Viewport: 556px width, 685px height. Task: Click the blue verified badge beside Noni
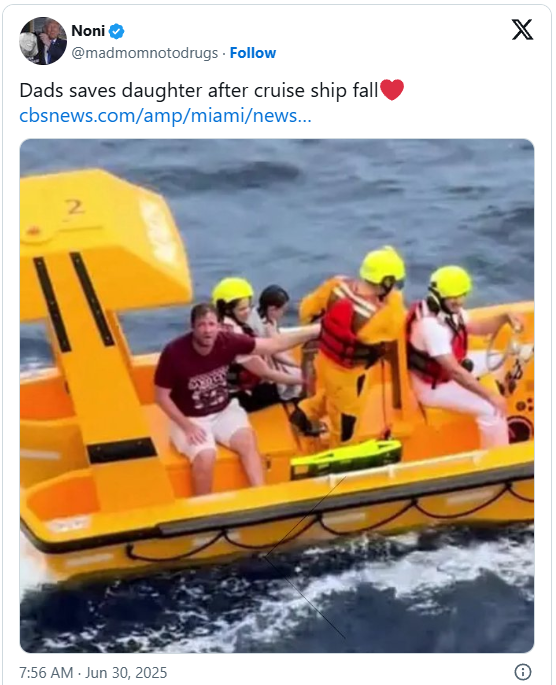point(117,31)
